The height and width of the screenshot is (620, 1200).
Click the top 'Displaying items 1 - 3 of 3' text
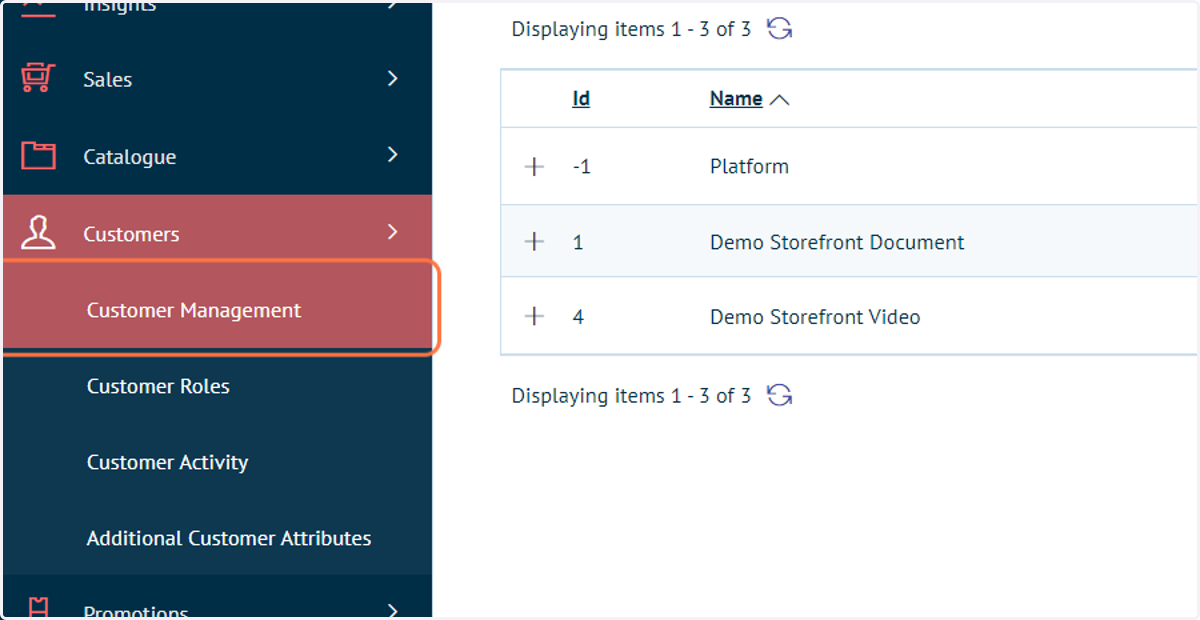(631, 29)
